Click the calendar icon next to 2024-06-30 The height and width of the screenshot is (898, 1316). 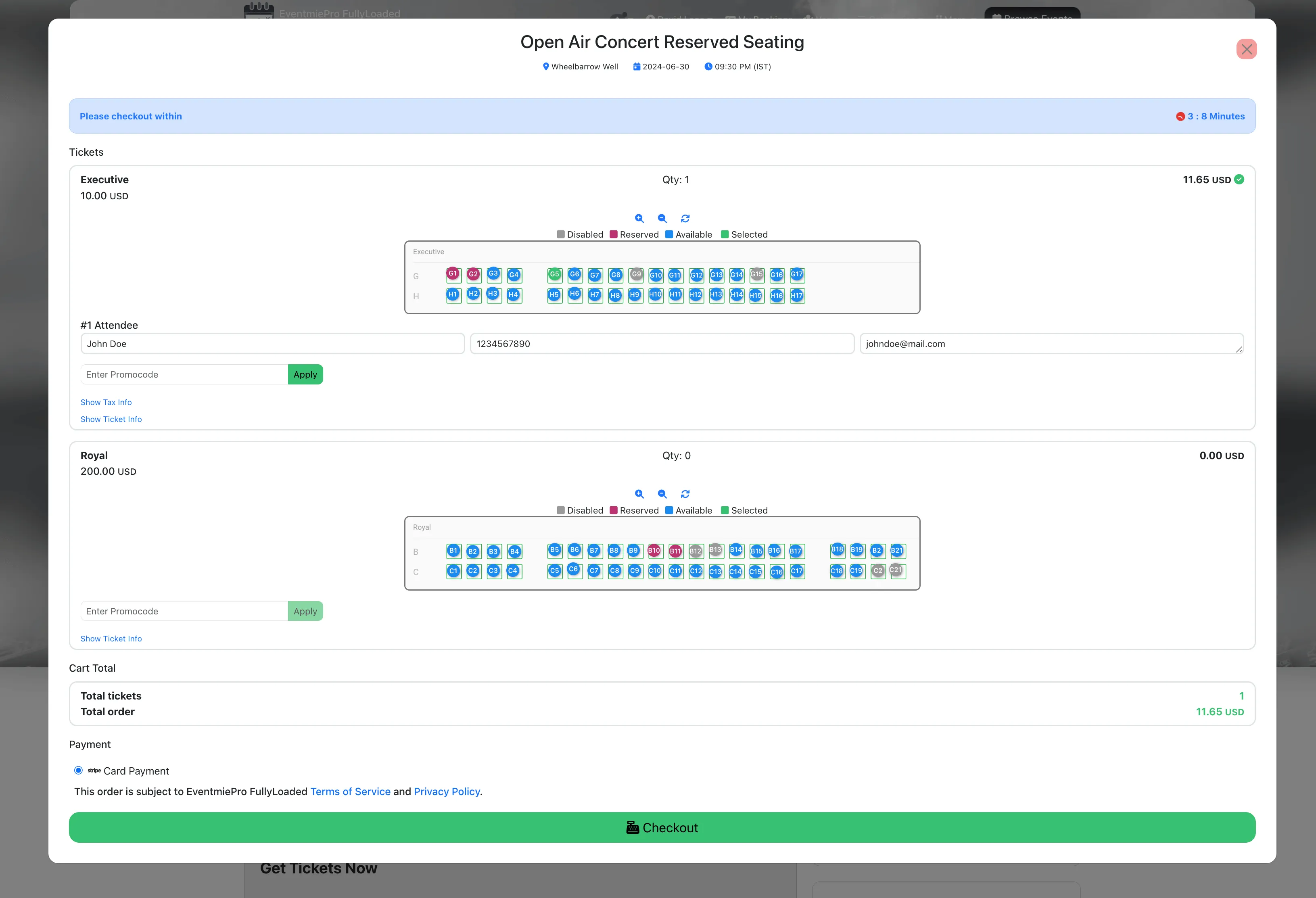pyautogui.click(x=637, y=66)
